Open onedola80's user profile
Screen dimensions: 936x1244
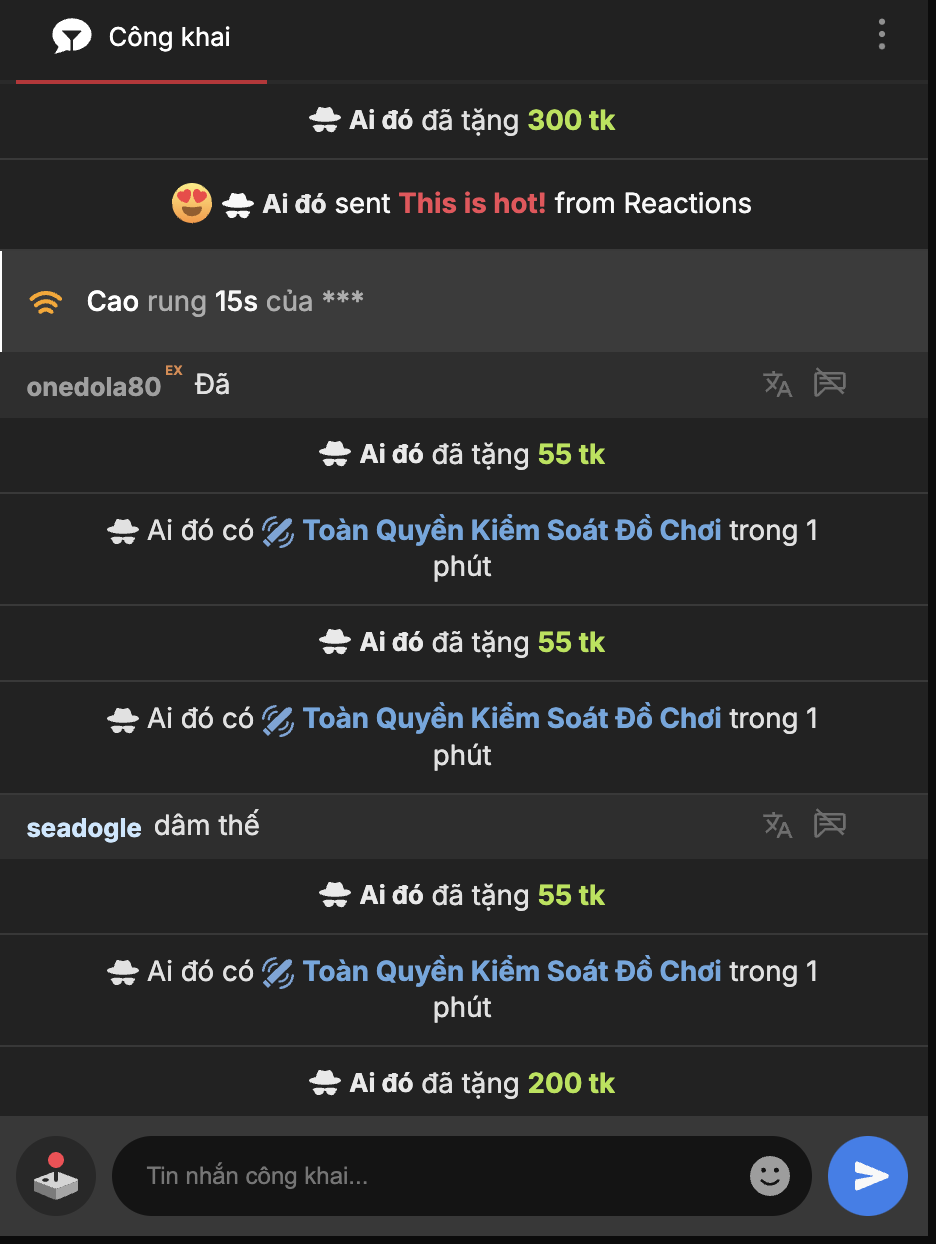click(94, 387)
